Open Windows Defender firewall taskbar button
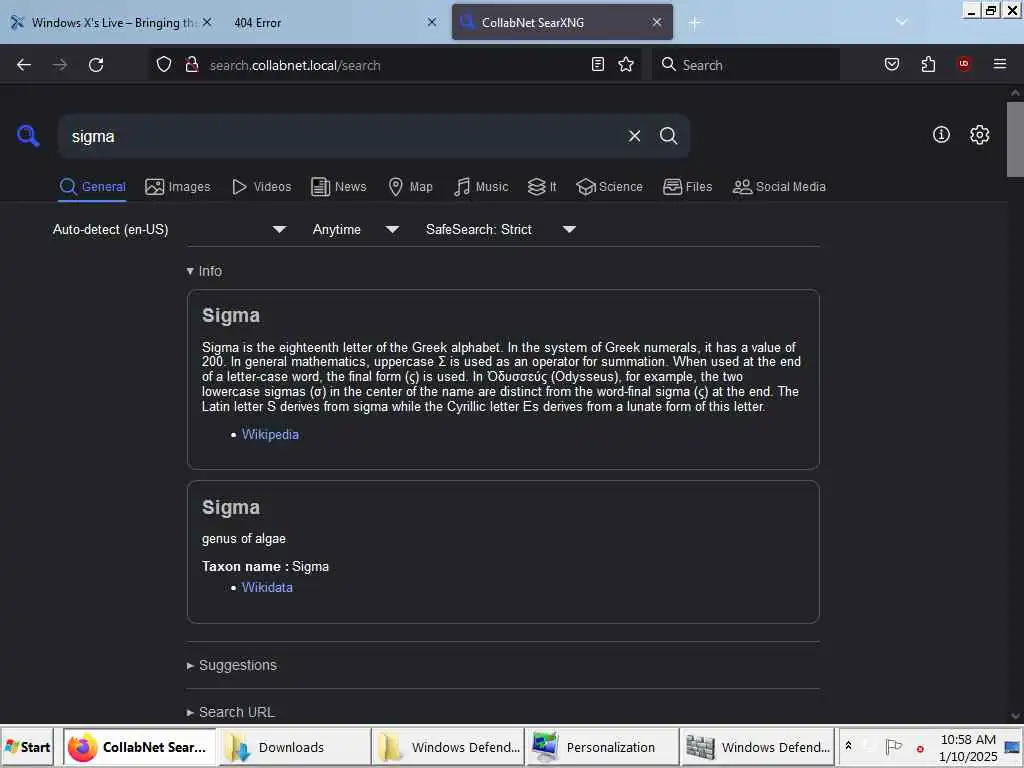 [757, 747]
